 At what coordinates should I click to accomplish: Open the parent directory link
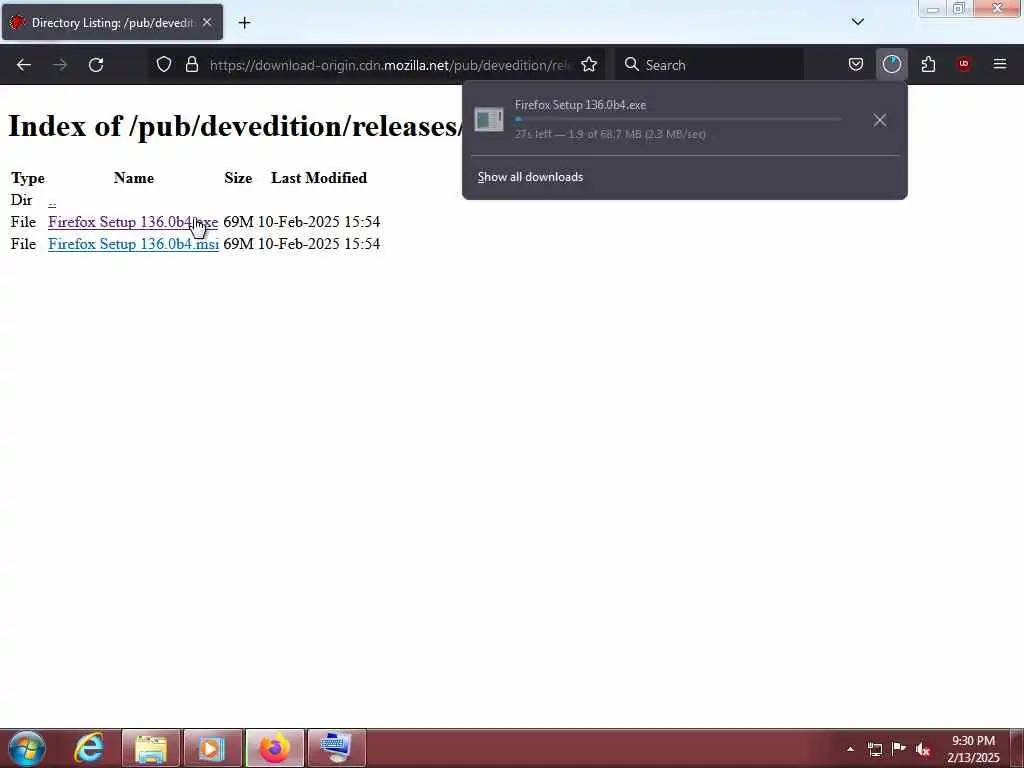[52, 200]
